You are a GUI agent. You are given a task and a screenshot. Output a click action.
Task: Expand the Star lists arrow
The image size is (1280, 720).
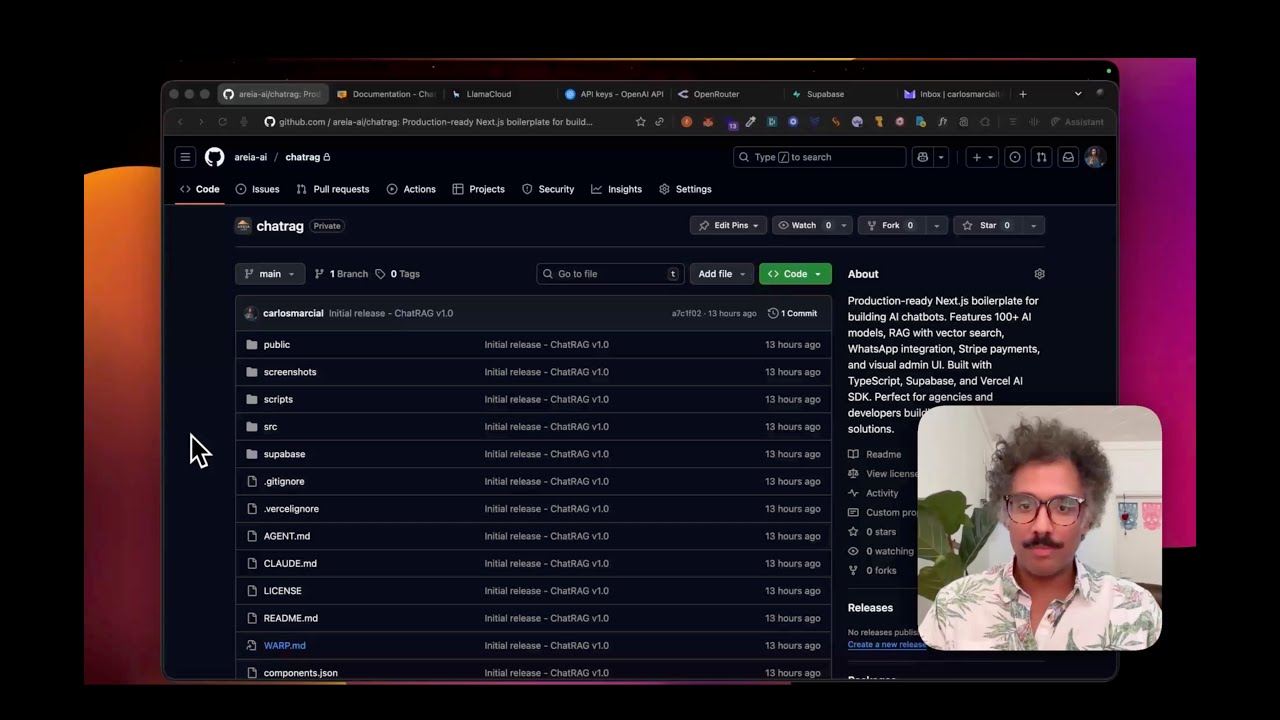pos(1033,226)
